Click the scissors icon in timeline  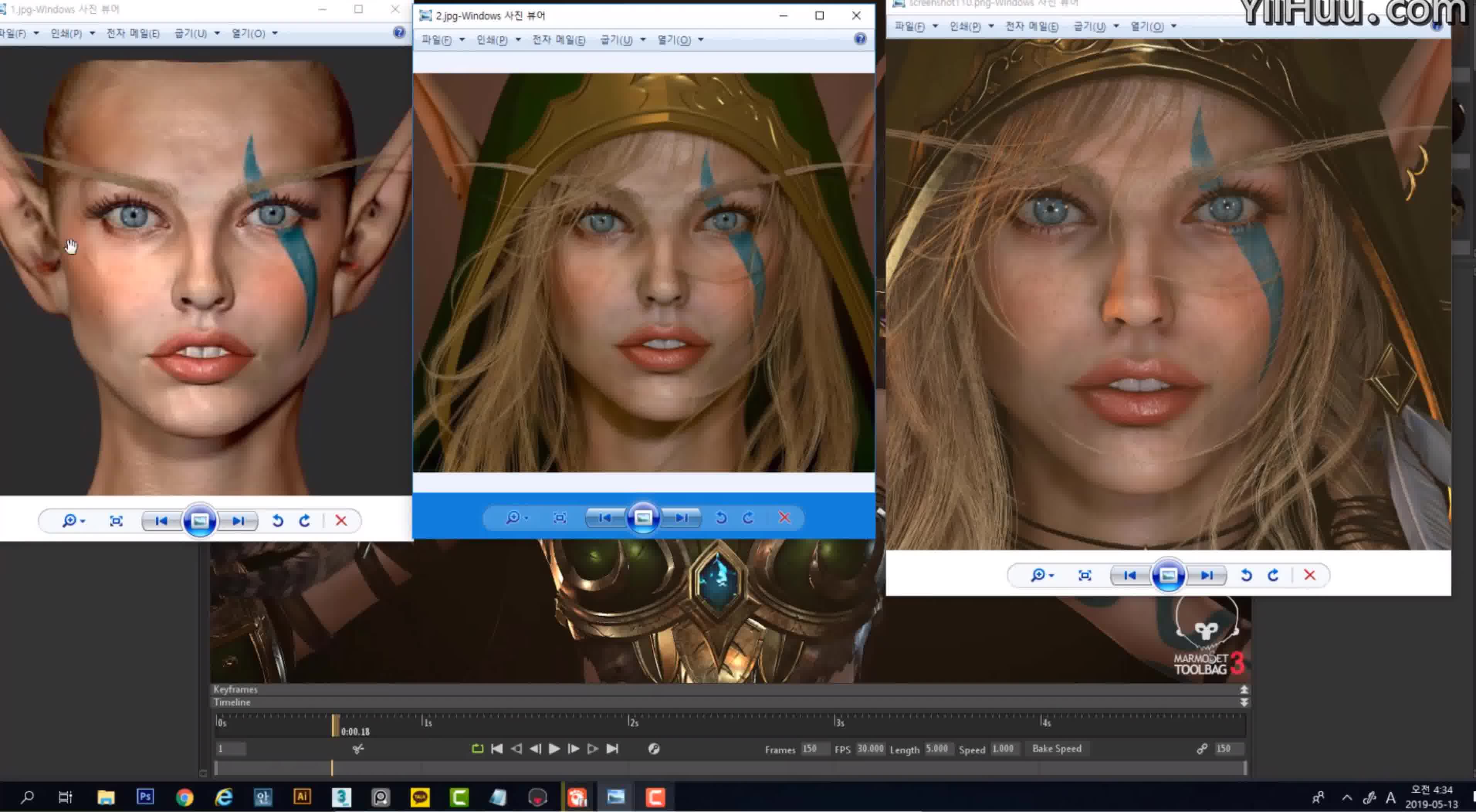pos(358,749)
